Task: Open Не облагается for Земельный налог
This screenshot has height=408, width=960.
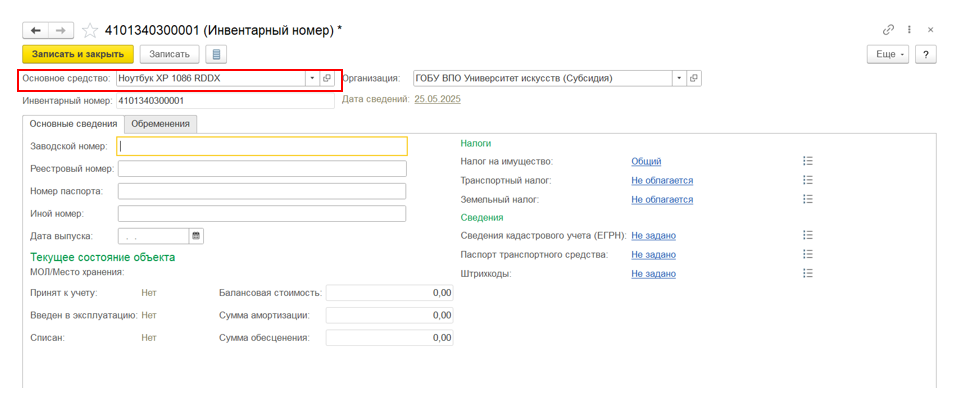Action: tap(662, 200)
